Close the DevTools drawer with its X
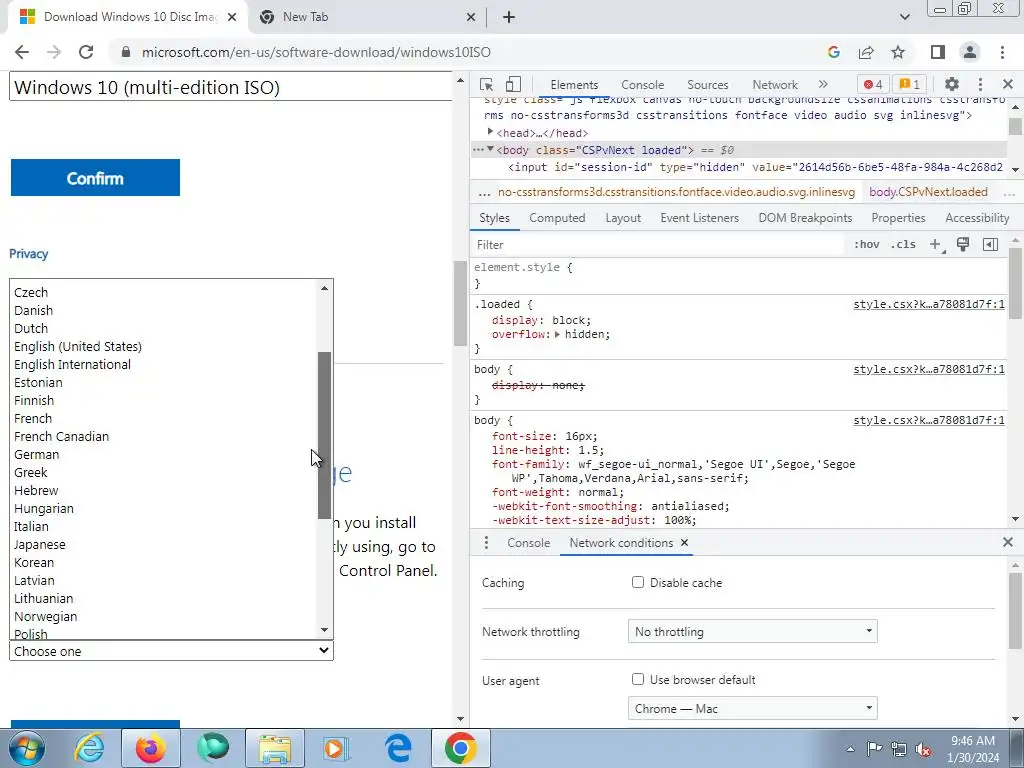The height and width of the screenshot is (768, 1024). (x=1008, y=542)
